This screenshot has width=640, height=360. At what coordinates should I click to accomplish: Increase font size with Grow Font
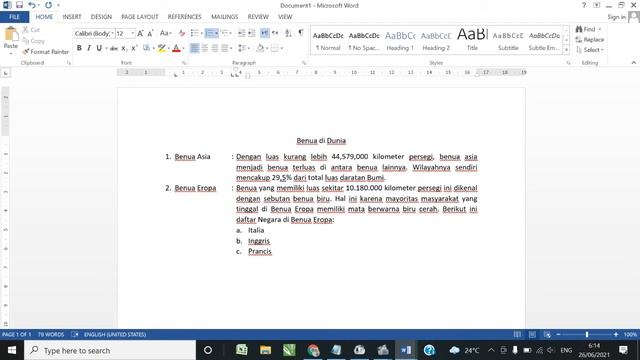click(140, 33)
